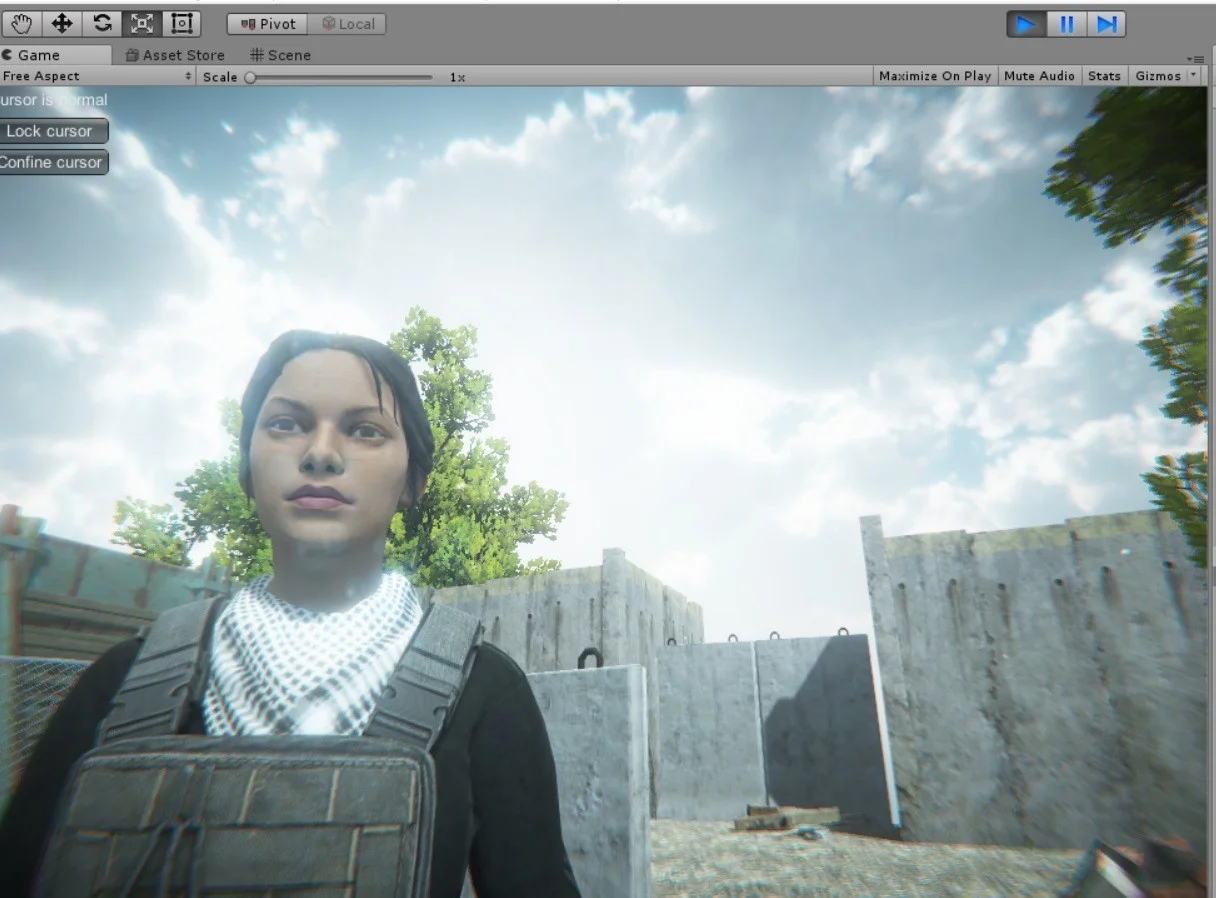Pause the running game

1066,24
